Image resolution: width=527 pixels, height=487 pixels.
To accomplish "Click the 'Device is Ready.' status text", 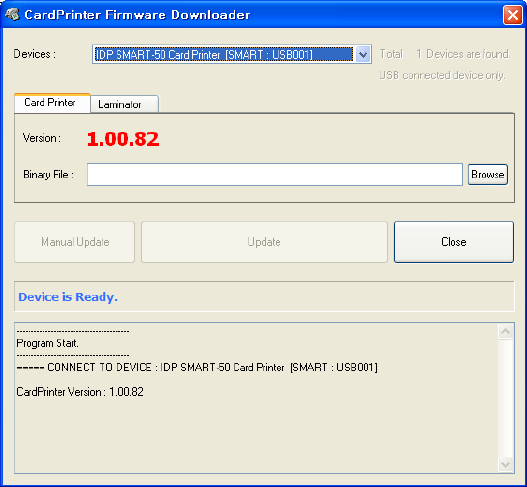I will click(68, 297).
